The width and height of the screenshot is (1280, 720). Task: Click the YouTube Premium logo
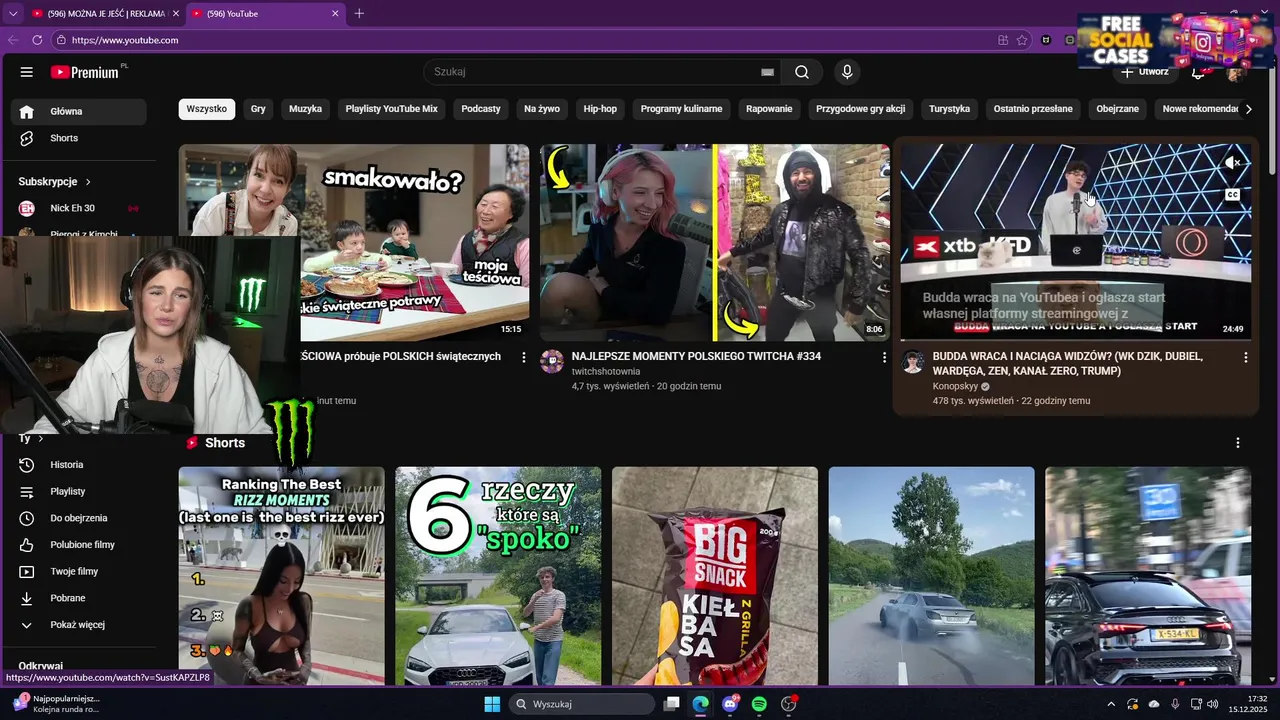86,72
